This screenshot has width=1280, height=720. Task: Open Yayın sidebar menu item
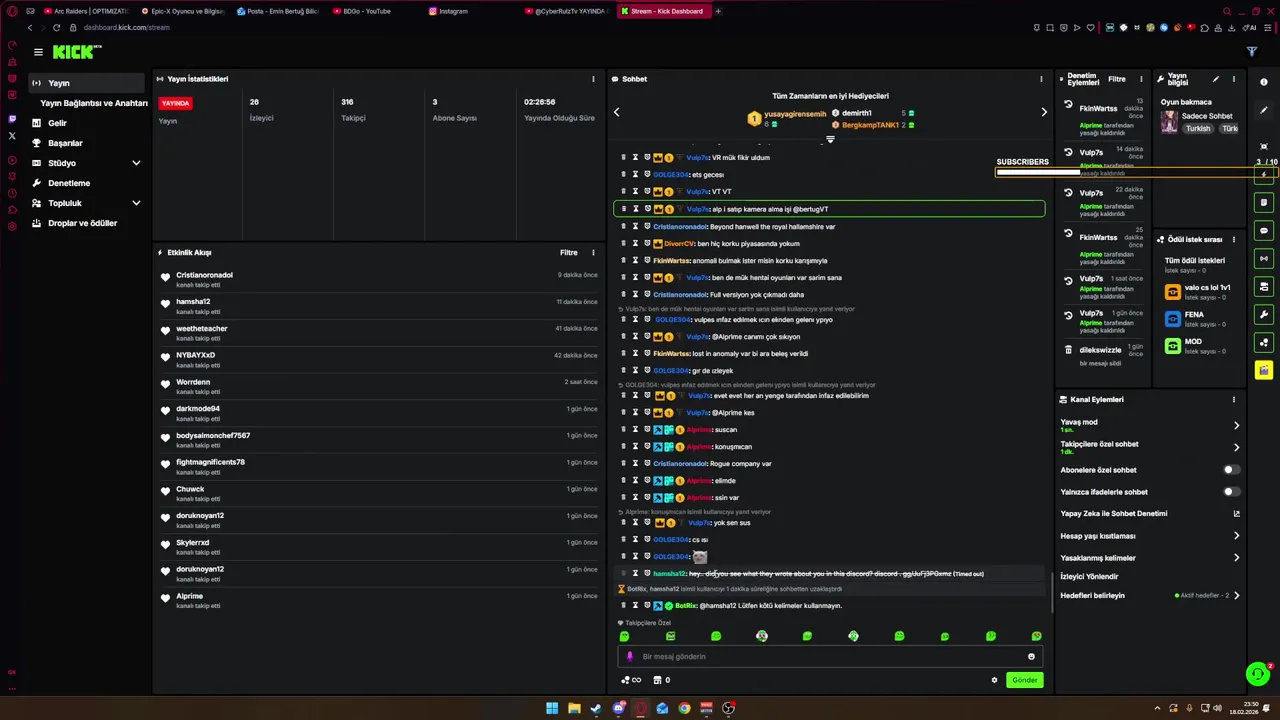87,83
